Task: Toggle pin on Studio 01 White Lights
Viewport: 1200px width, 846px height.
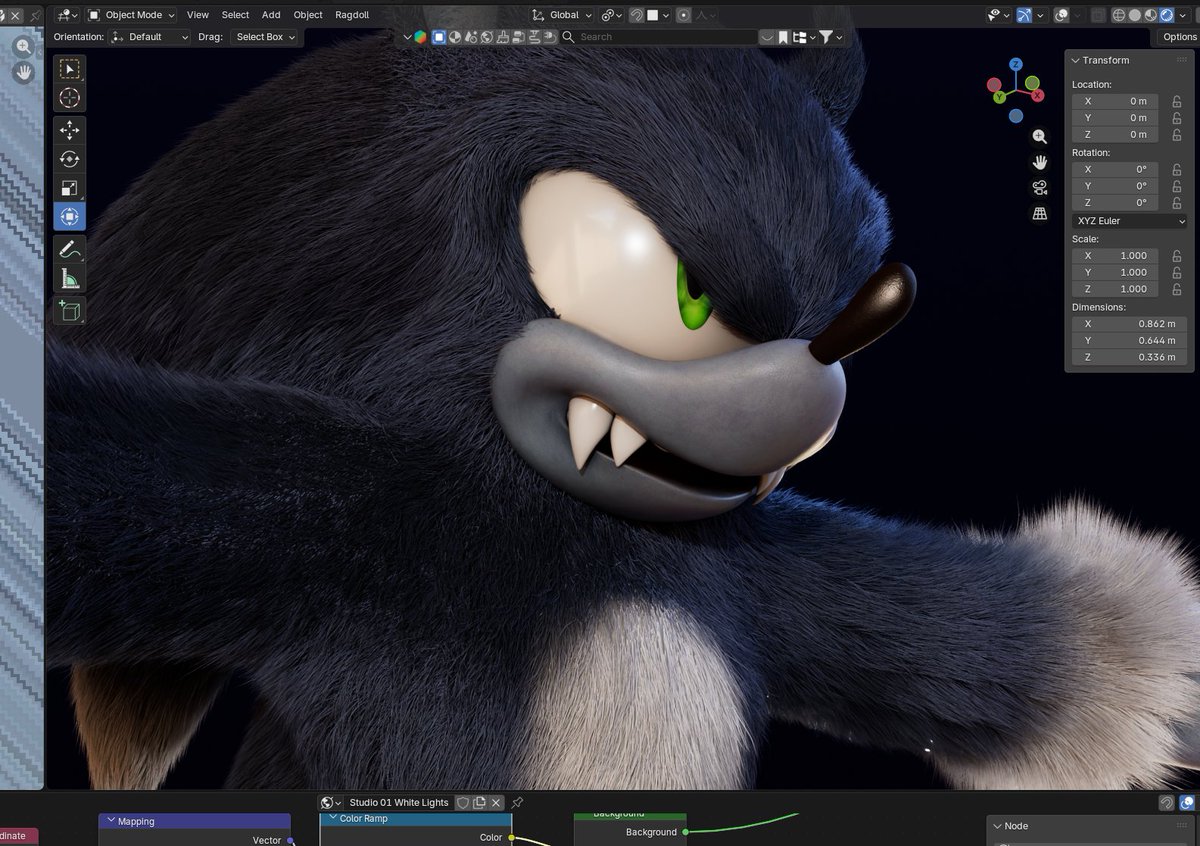Action: [517, 803]
